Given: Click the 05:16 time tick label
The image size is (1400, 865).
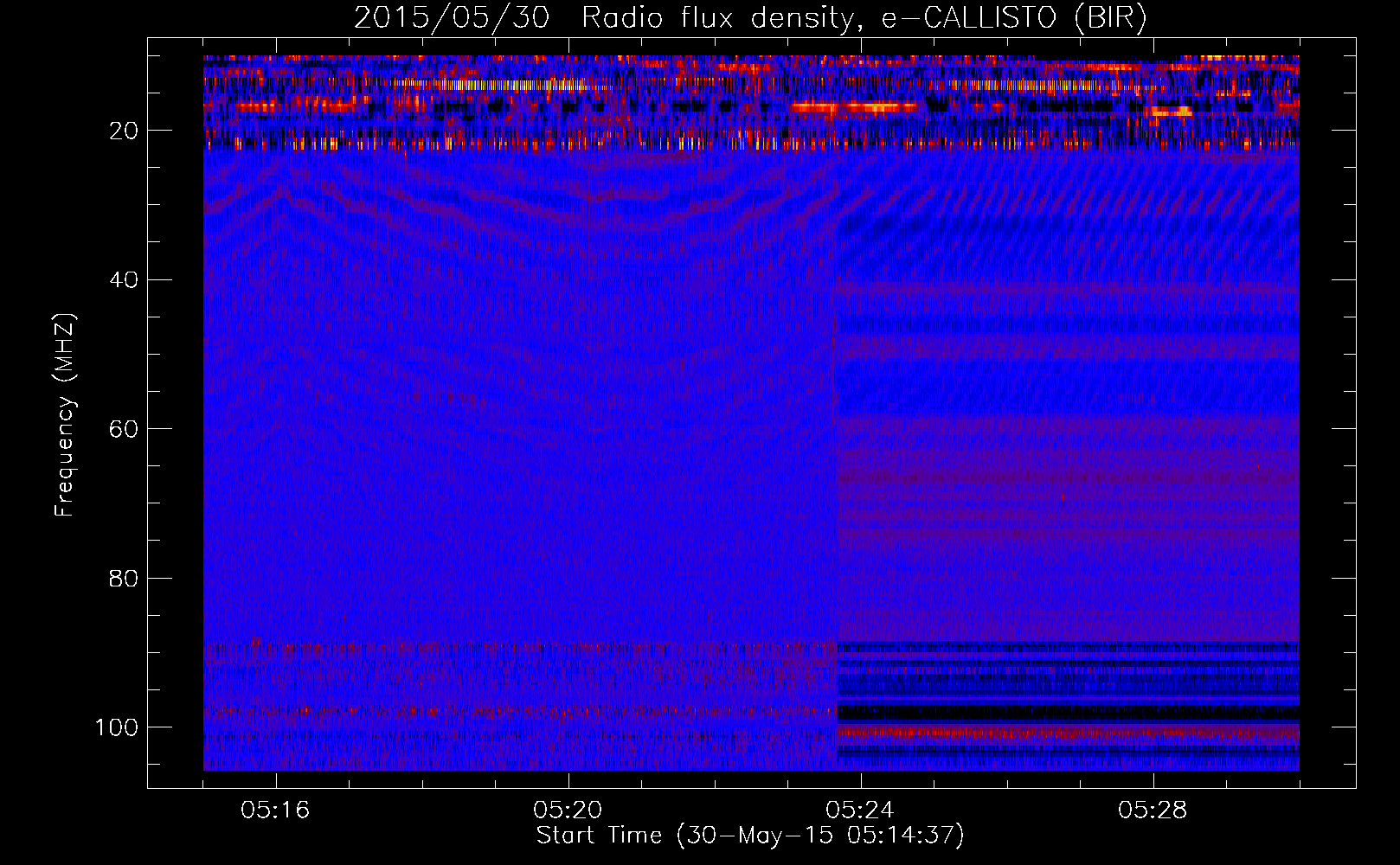Looking at the screenshot, I should (275, 811).
